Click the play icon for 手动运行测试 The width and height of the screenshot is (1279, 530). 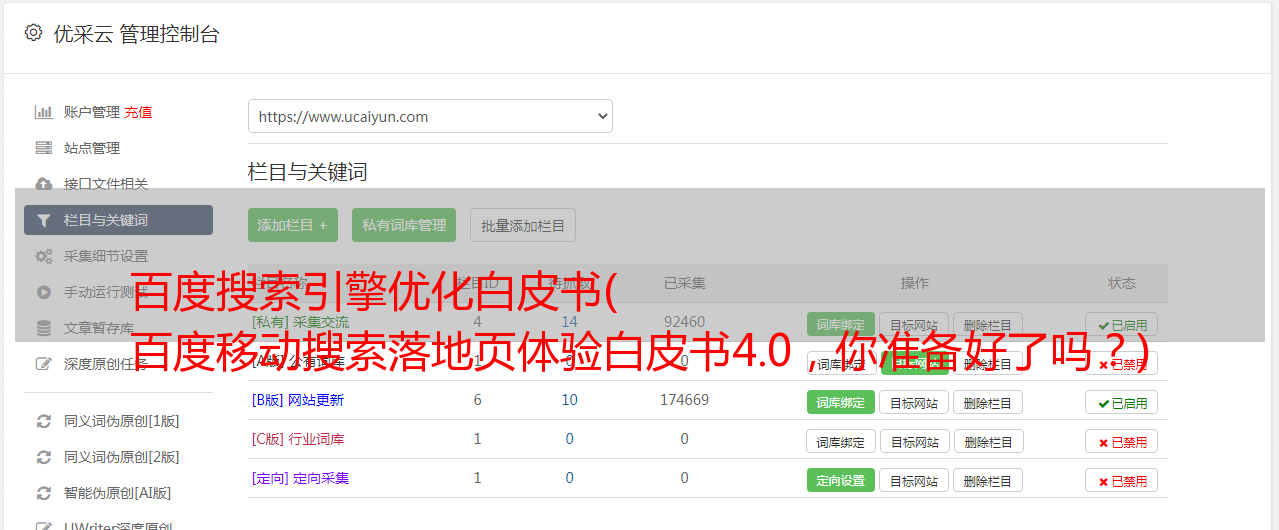[43, 292]
